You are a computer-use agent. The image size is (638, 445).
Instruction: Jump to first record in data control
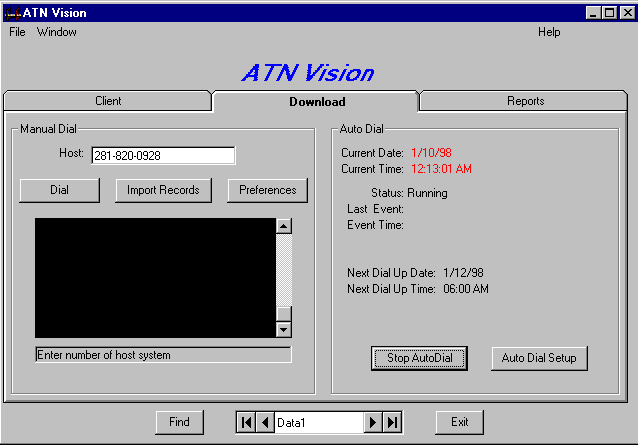tap(246, 423)
